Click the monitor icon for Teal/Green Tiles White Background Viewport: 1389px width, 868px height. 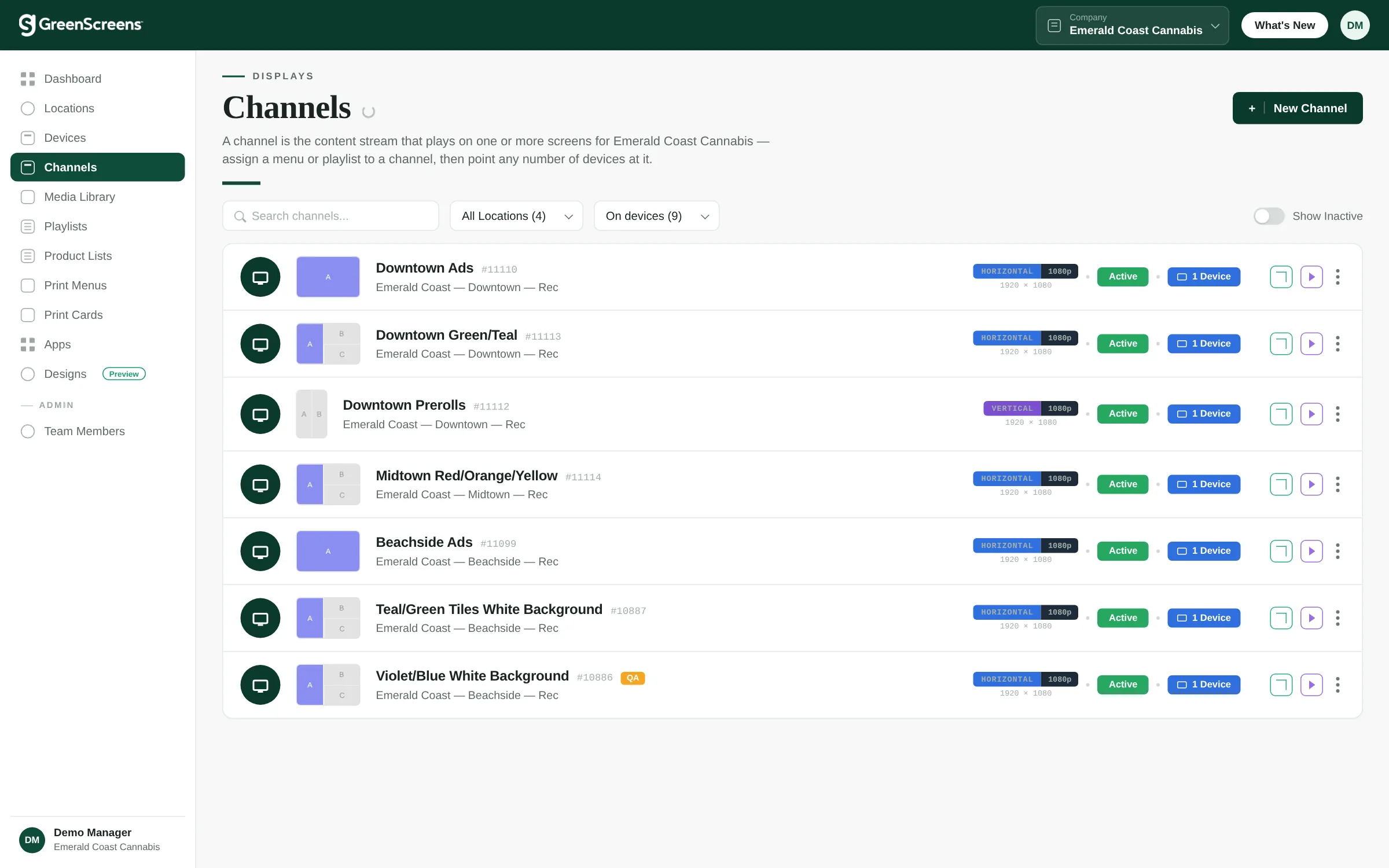coord(260,618)
